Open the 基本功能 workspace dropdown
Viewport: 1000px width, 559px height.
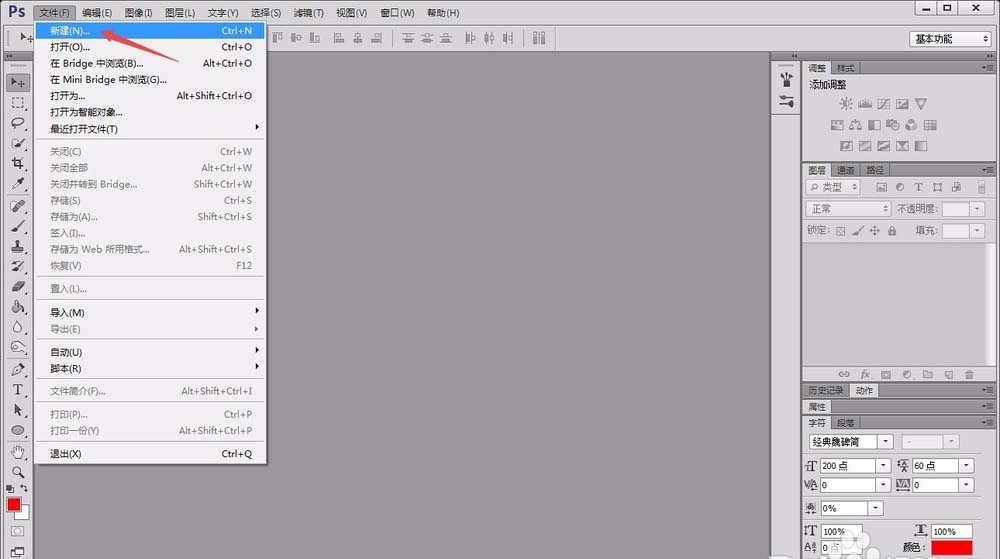(x=950, y=39)
